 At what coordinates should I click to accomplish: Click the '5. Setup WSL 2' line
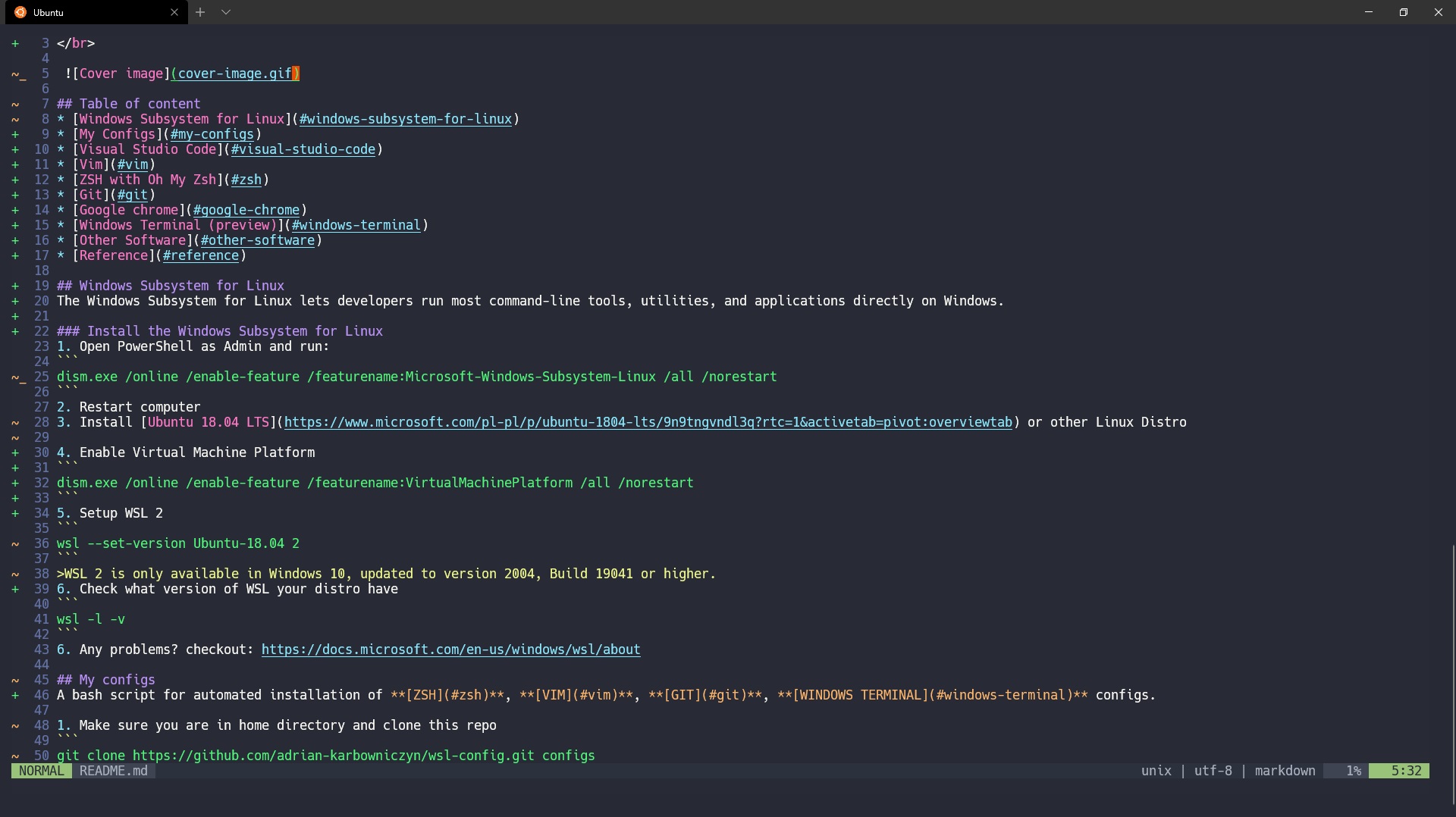[x=110, y=513]
